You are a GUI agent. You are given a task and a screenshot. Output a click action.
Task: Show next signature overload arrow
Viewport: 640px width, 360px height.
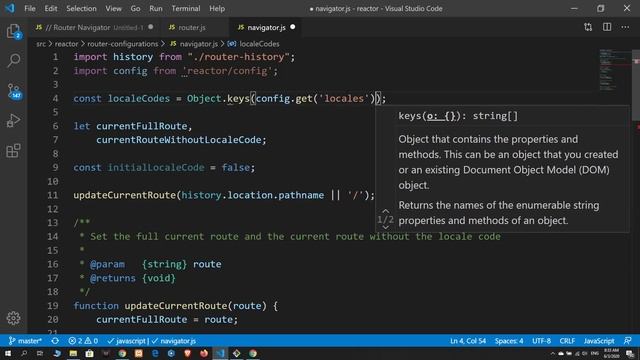(x=385, y=227)
